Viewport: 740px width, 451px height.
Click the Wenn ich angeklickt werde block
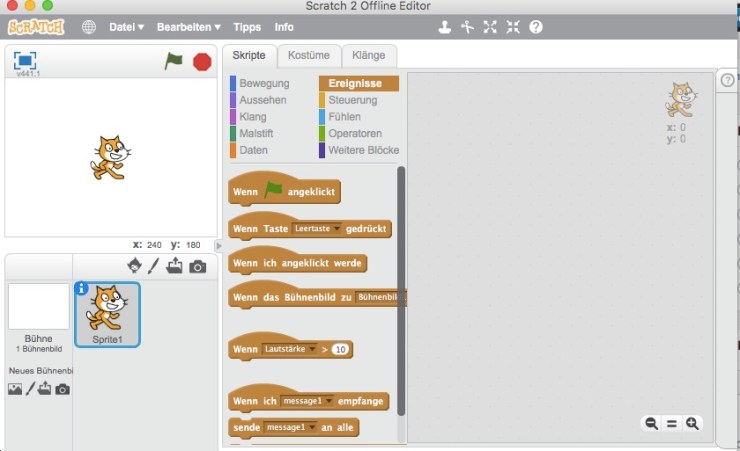pyautogui.click(x=297, y=261)
